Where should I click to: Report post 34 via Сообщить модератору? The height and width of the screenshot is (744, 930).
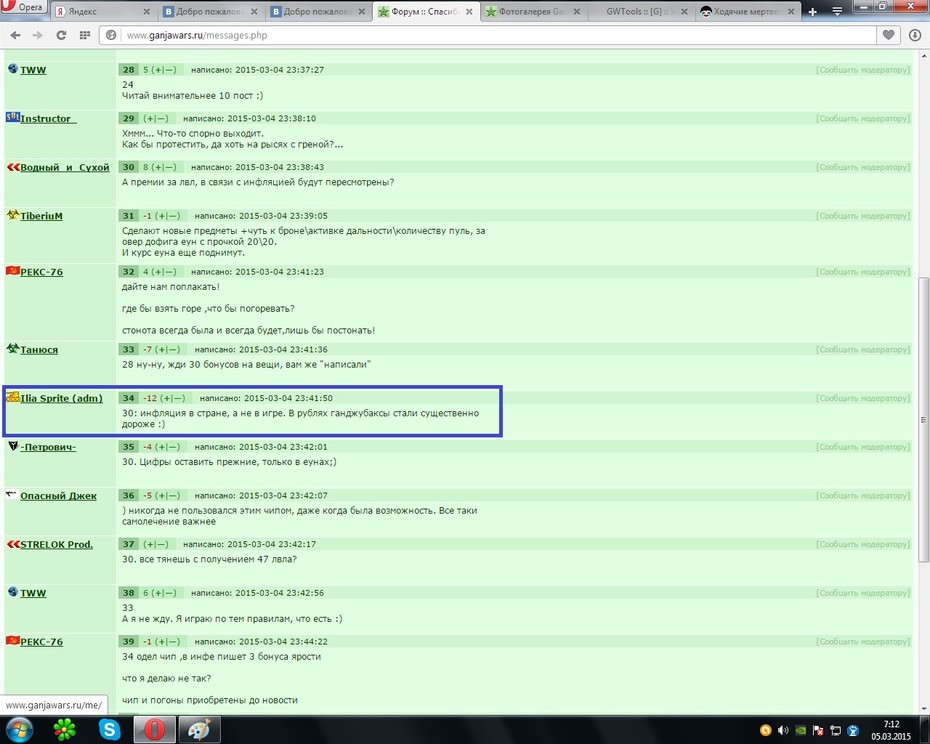point(863,398)
